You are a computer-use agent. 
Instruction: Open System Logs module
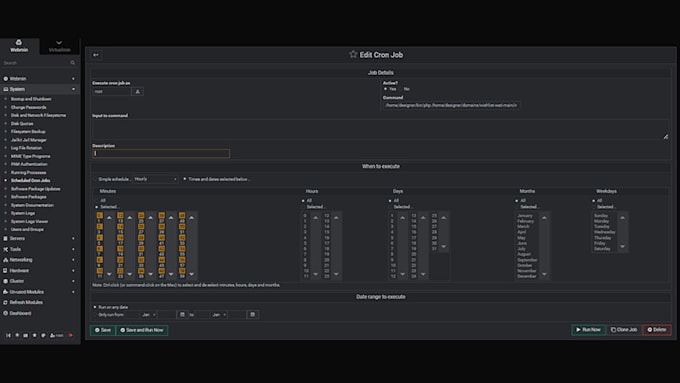pos(23,213)
